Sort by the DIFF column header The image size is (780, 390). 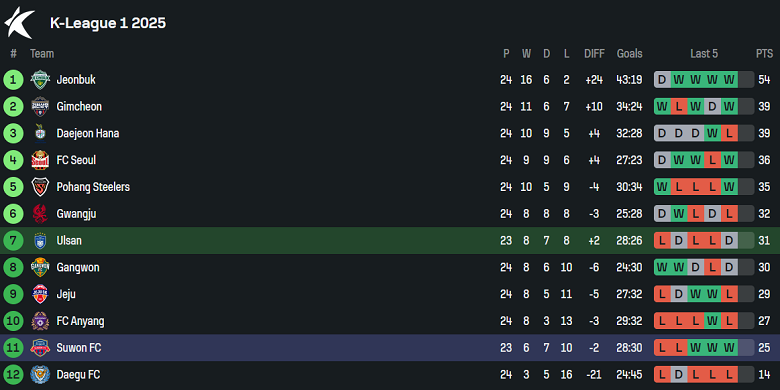[x=594, y=54]
